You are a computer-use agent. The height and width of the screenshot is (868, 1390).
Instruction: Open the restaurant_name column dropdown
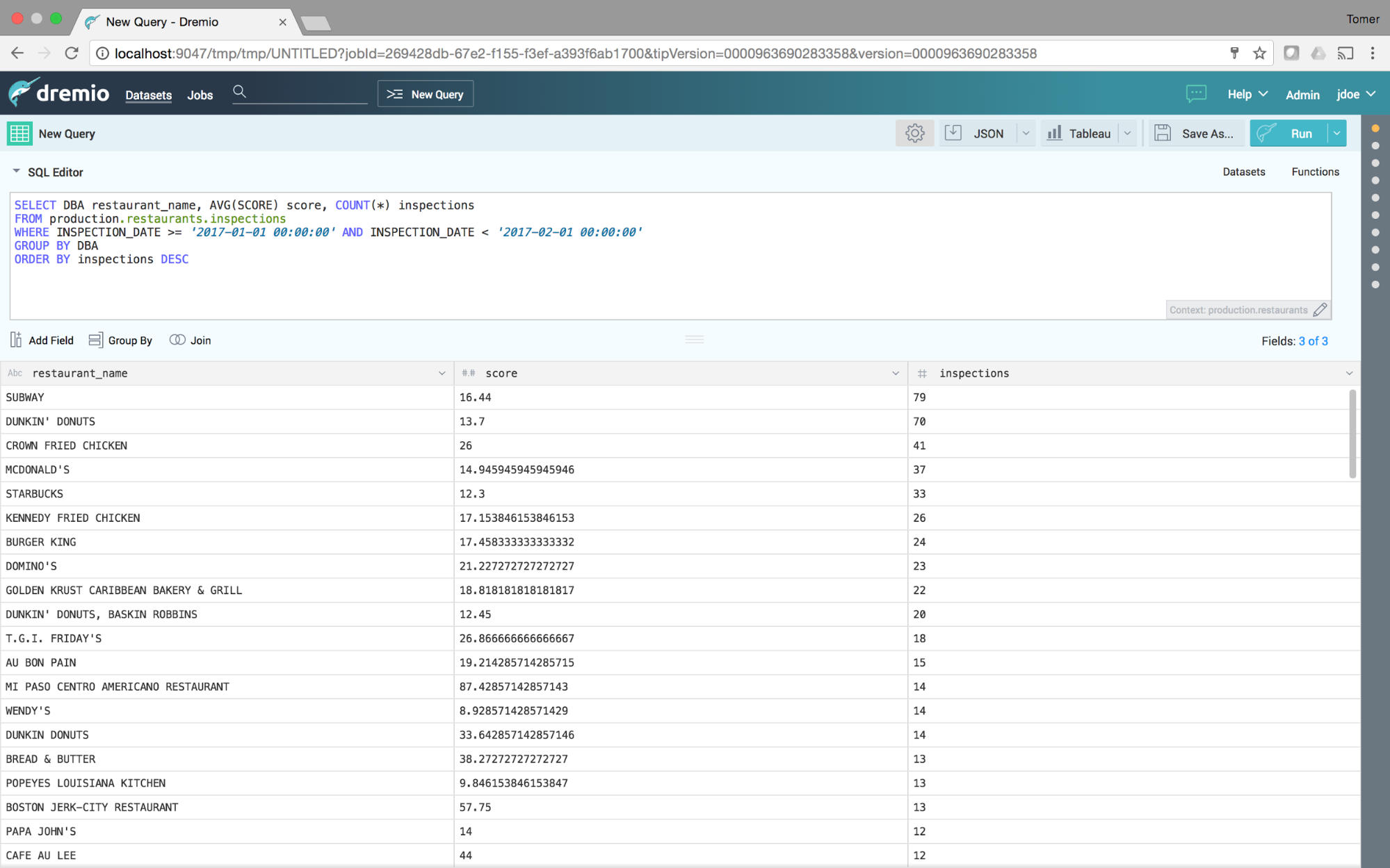(442, 373)
